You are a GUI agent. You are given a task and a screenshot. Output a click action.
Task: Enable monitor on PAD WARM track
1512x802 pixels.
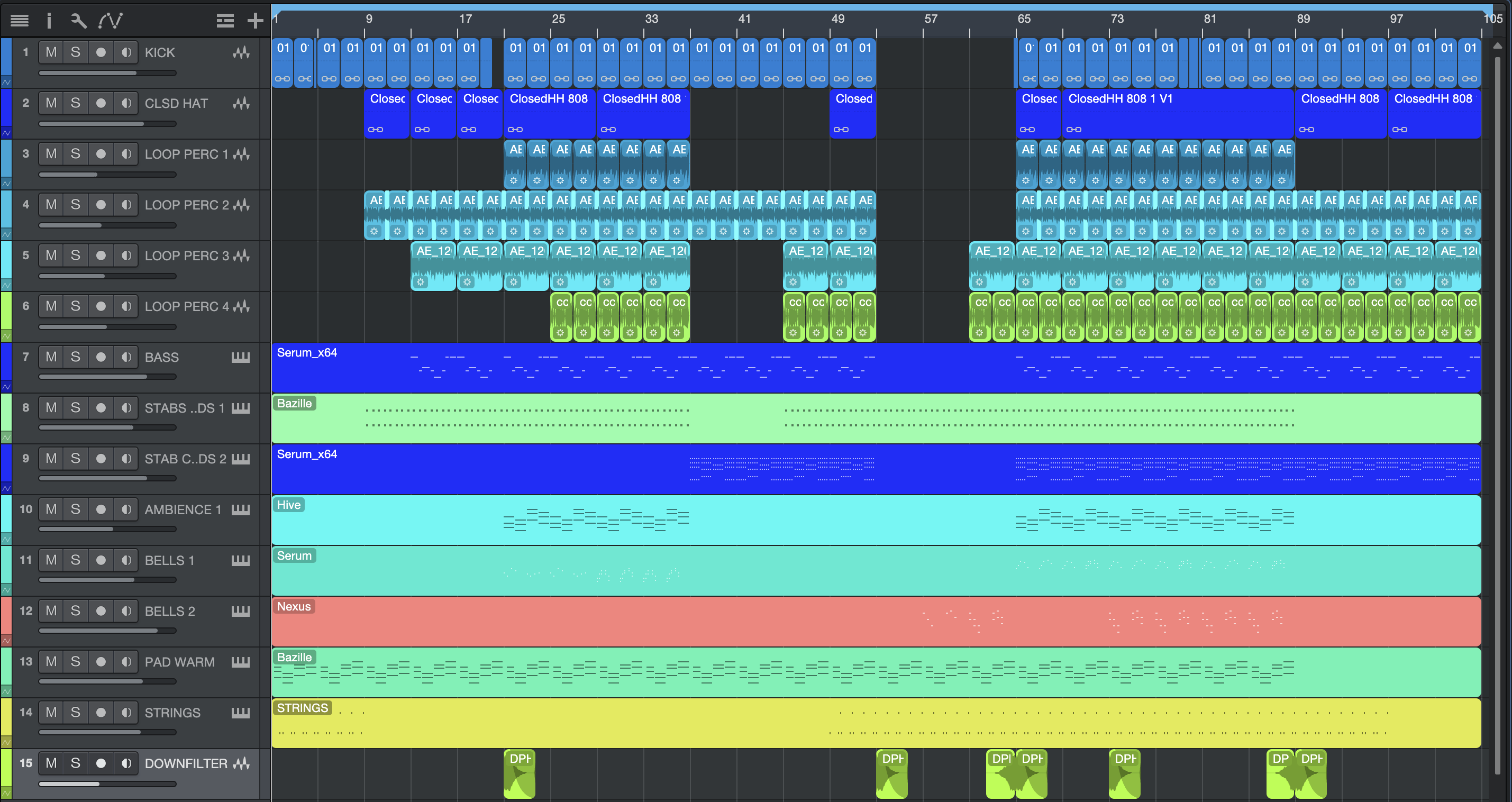pos(125,662)
